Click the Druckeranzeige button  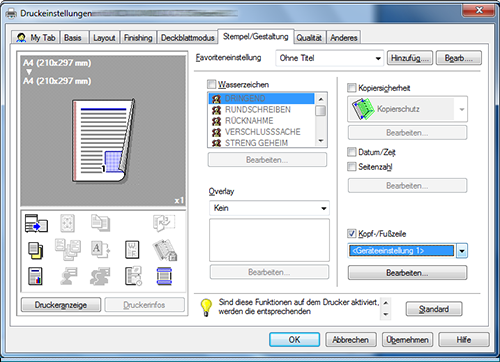(x=61, y=305)
